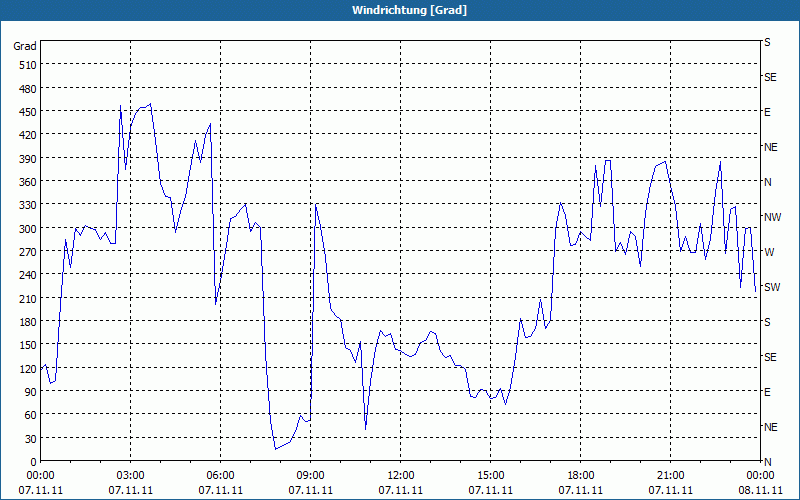Select the 12:00 time axis label

click(x=401, y=475)
